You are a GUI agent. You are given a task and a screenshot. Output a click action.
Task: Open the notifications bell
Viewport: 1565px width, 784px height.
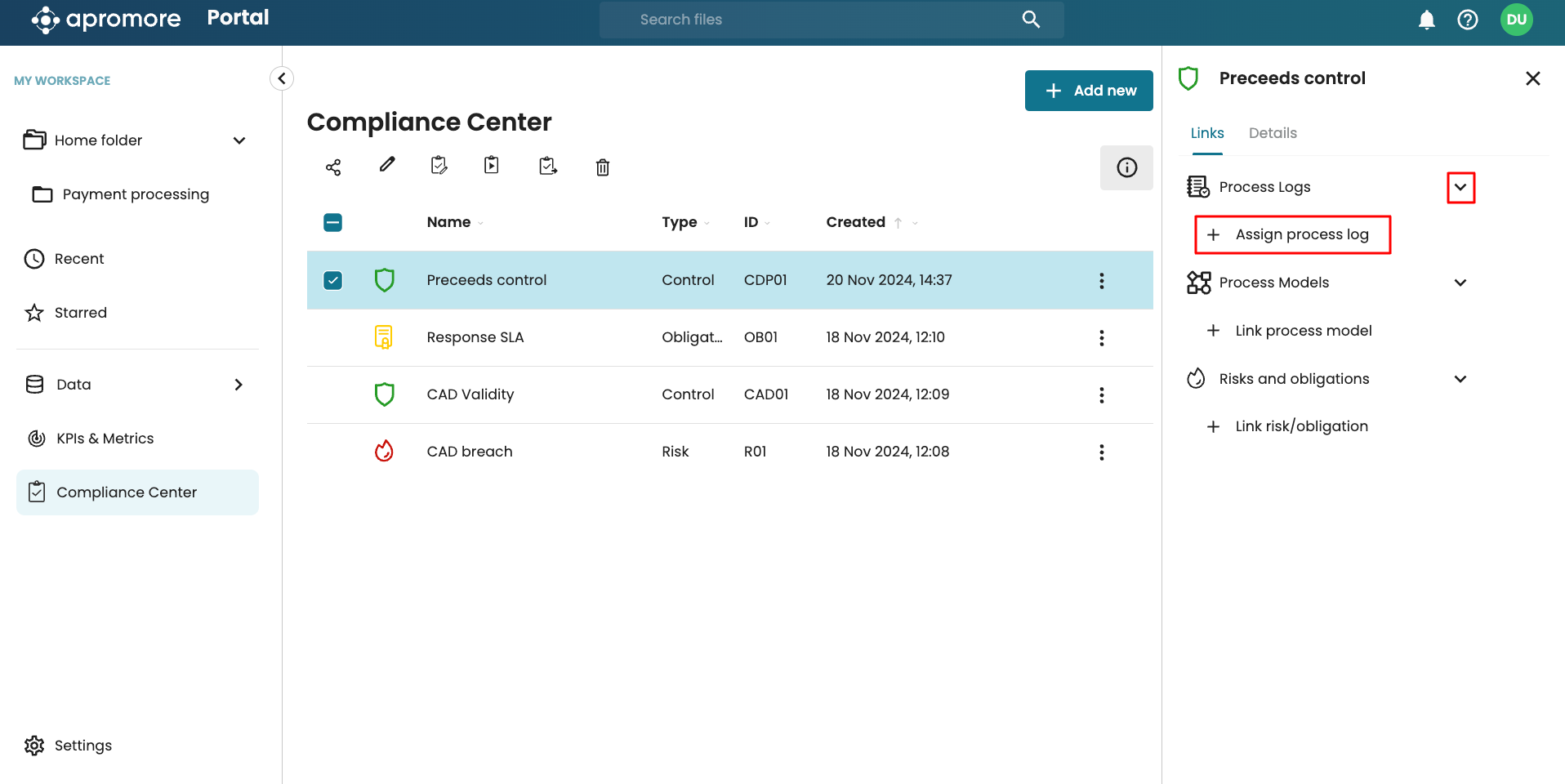point(1426,20)
